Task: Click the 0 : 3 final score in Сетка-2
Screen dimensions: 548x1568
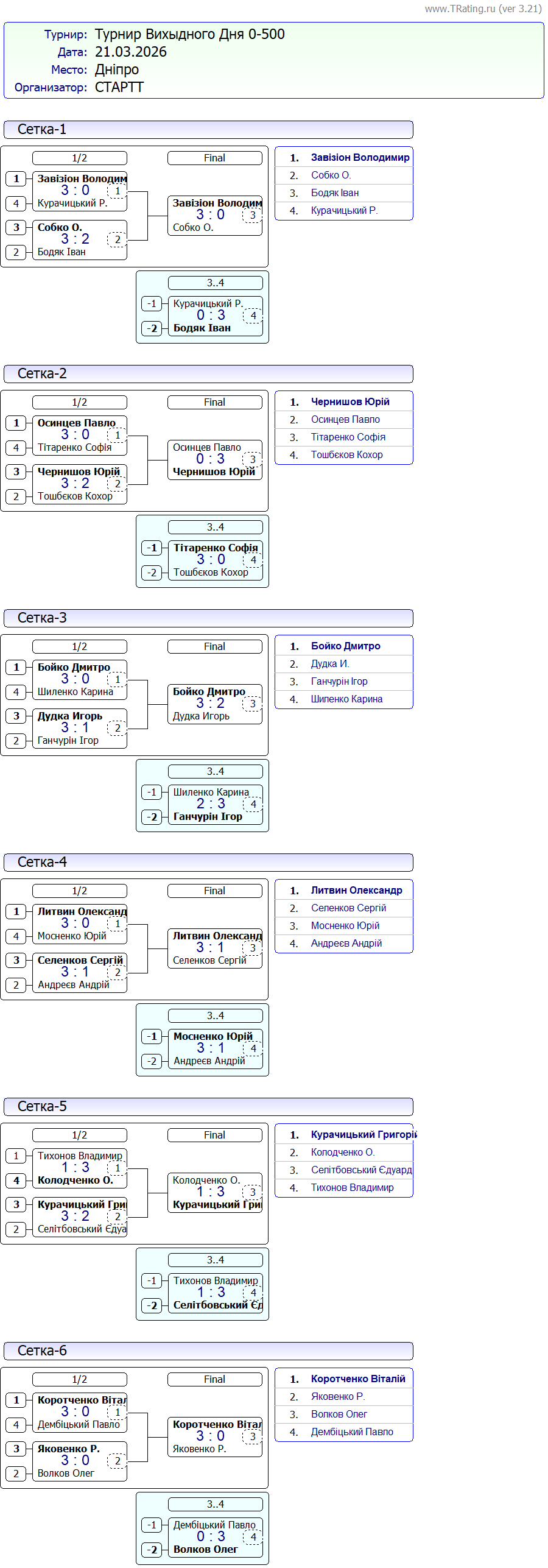Action: click(x=210, y=459)
